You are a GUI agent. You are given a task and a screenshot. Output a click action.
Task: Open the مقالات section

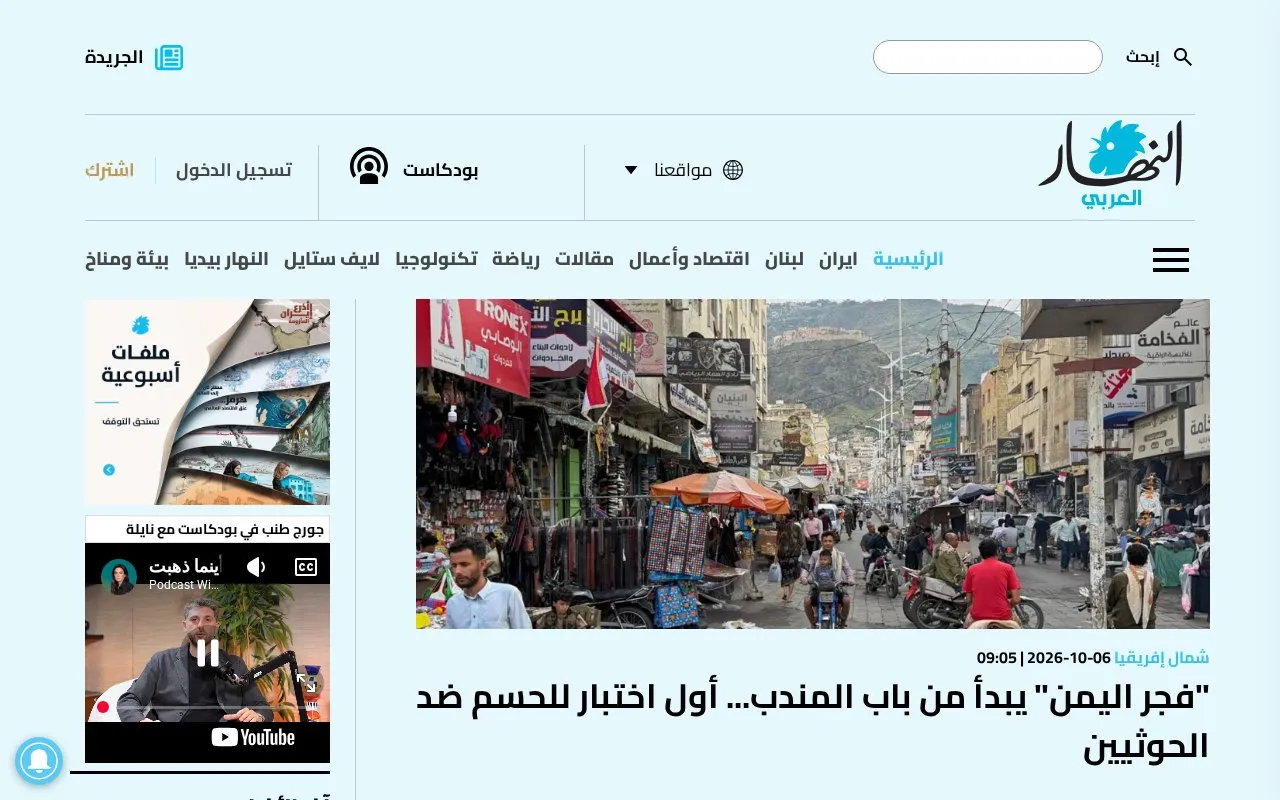[x=584, y=260]
